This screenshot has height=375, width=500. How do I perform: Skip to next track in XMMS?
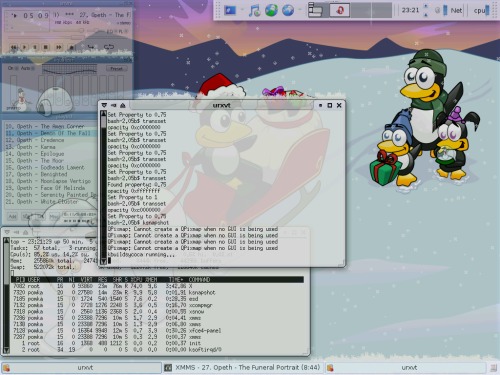click(58, 47)
